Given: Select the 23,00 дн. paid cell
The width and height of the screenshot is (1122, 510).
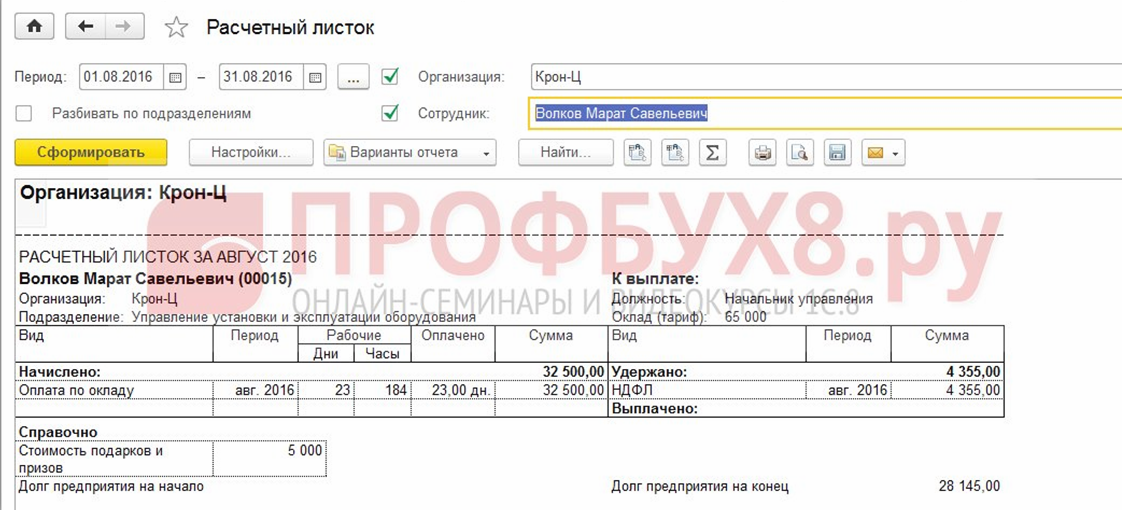Looking at the screenshot, I should pos(453,390).
